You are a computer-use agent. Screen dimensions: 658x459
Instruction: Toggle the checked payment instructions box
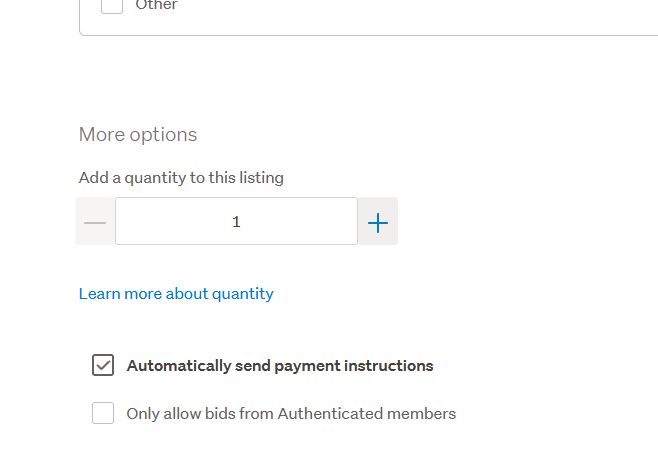pos(103,365)
